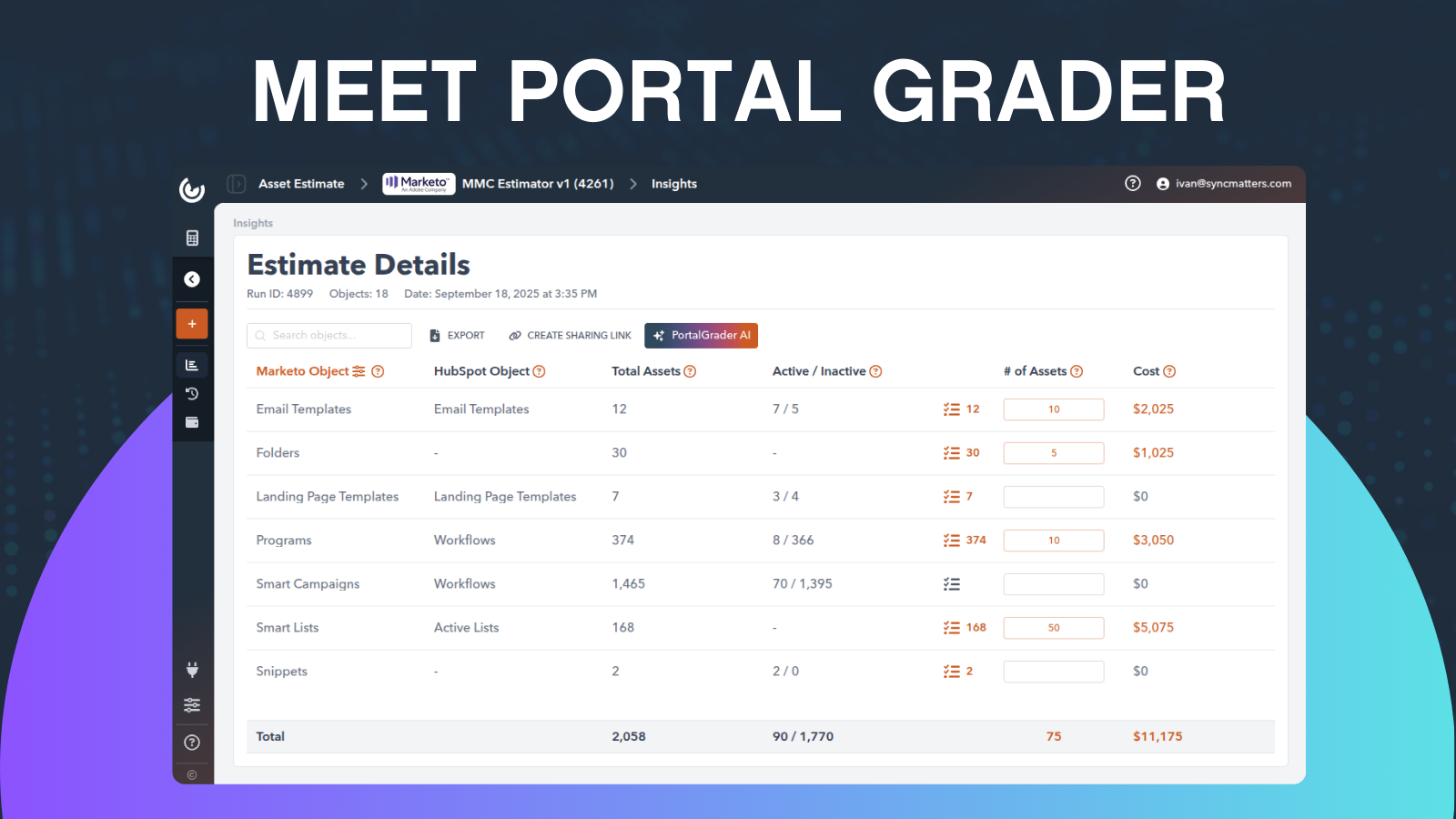This screenshot has height=819, width=1456.
Task: Open the sliders settings icon
Action: pos(192,705)
